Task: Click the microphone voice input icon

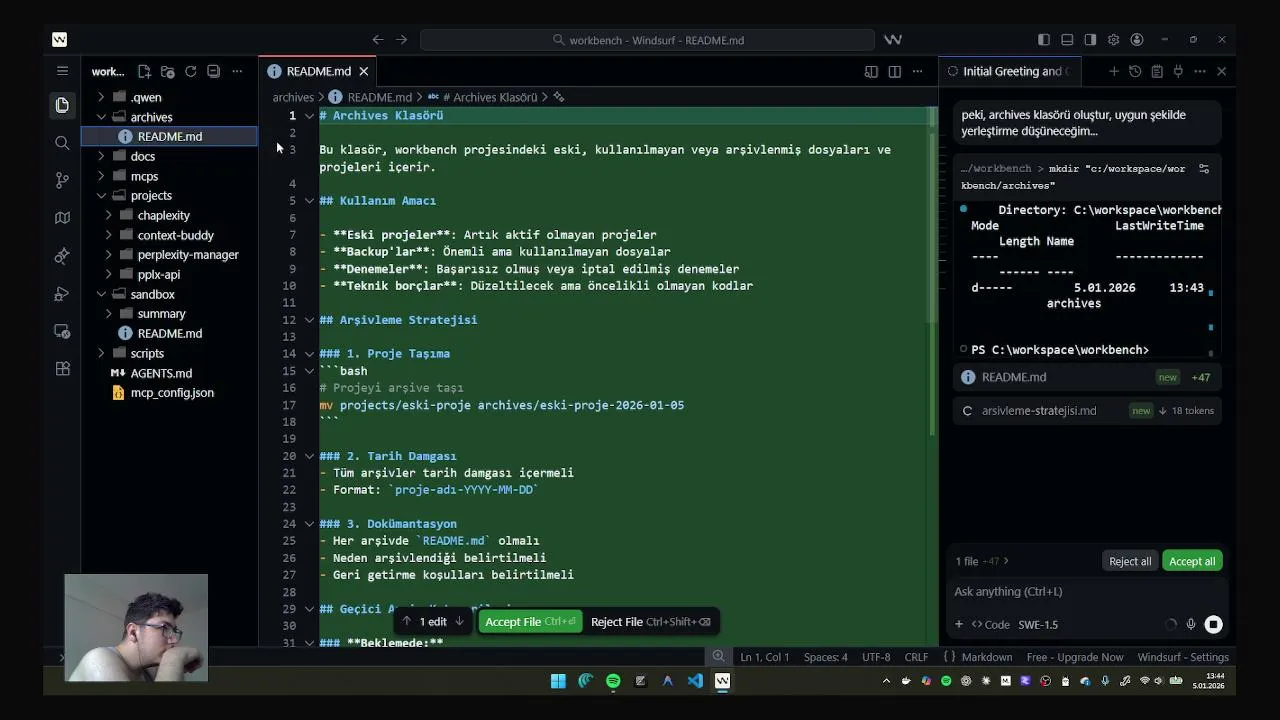Action: (1190, 624)
